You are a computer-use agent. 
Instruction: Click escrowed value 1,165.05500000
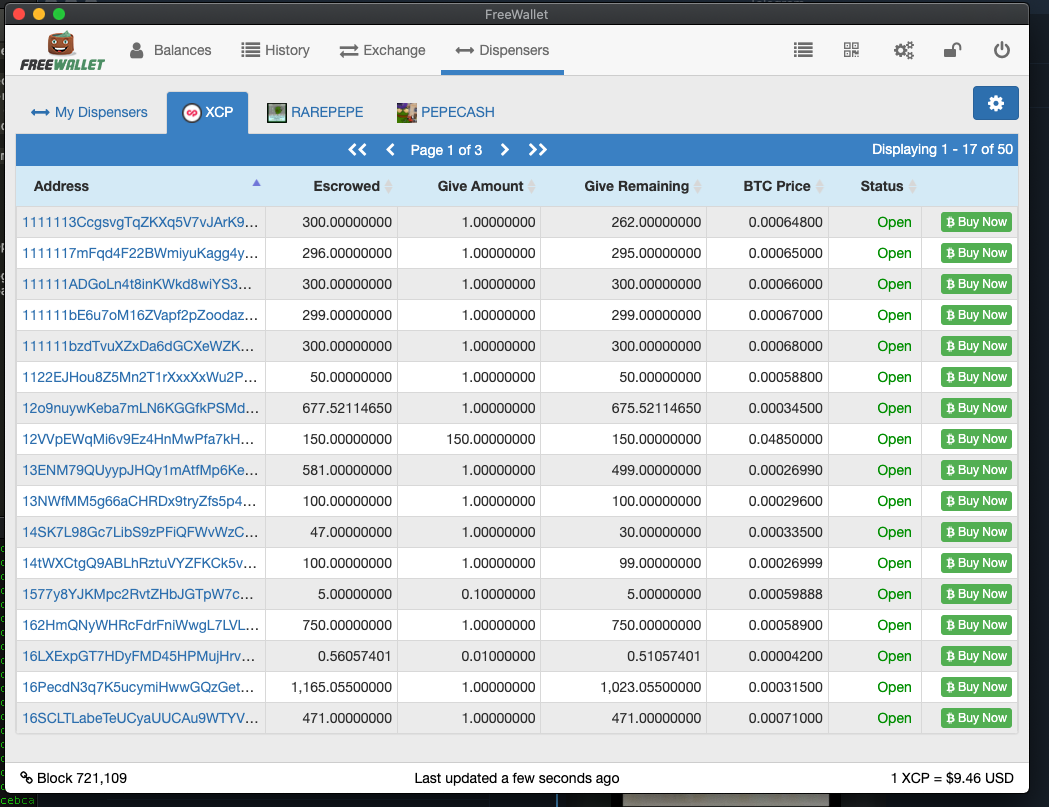click(341, 687)
